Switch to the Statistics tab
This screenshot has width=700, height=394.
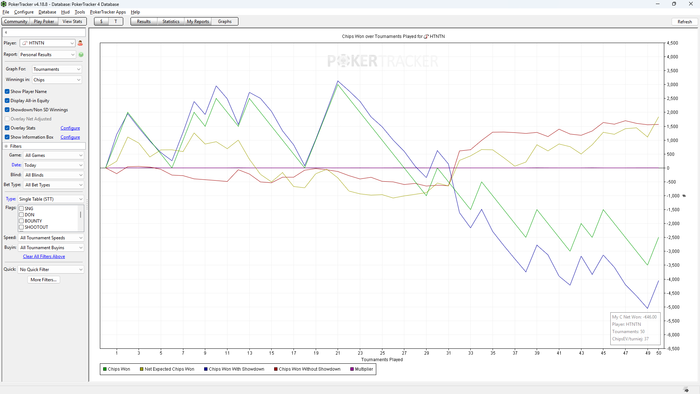(171, 21)
